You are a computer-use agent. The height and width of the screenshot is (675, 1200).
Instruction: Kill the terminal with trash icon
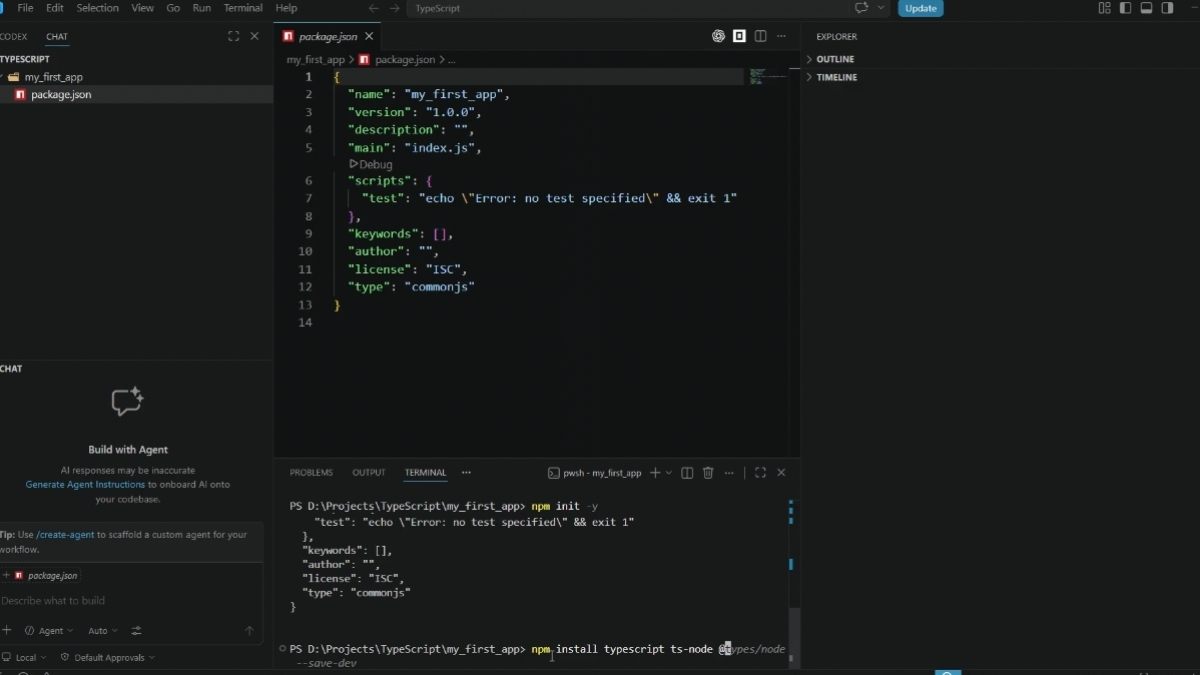coord(708,473)
